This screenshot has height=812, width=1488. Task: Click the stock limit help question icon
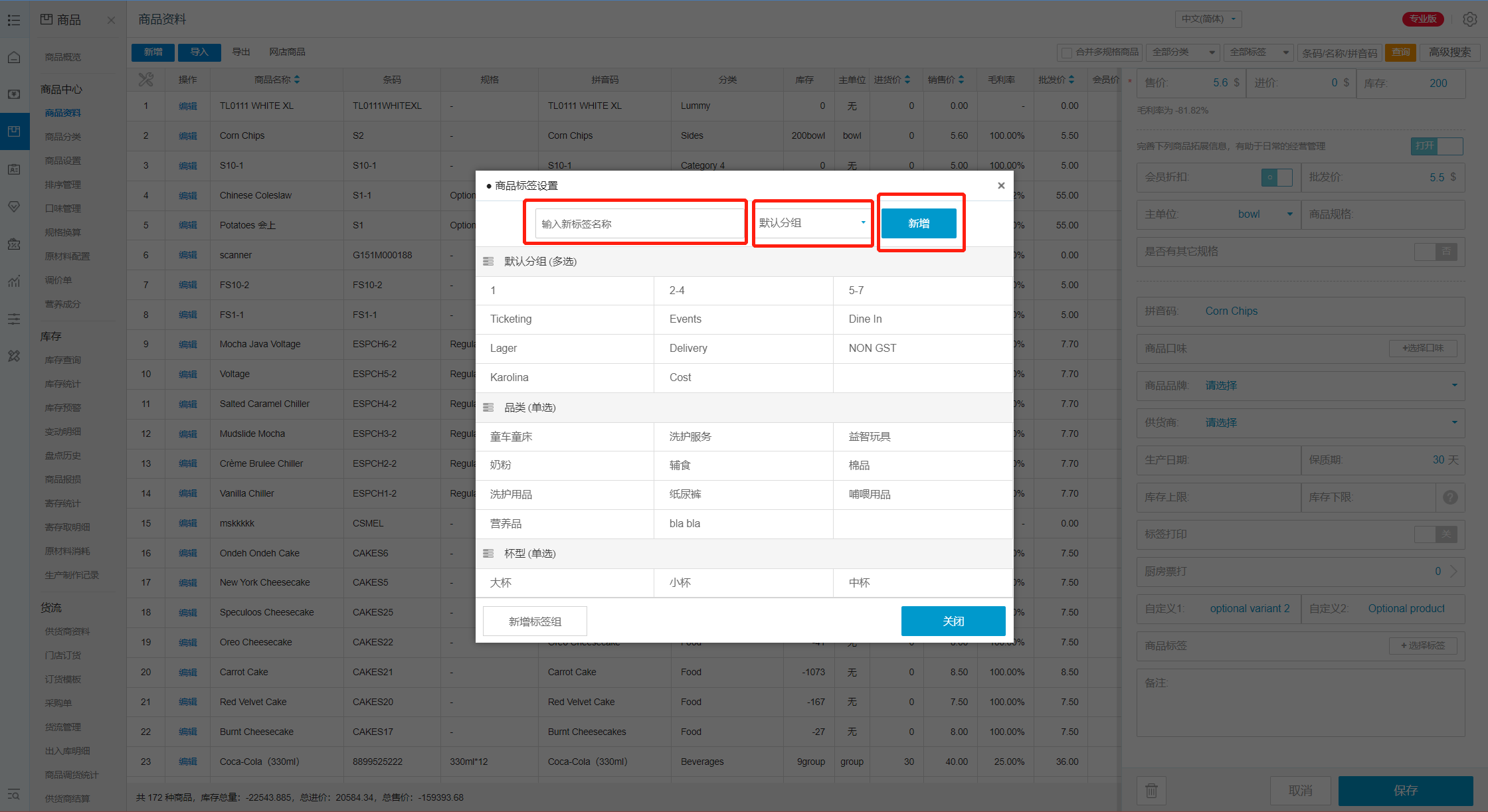pyautogui.click(x=1450, y=497)
